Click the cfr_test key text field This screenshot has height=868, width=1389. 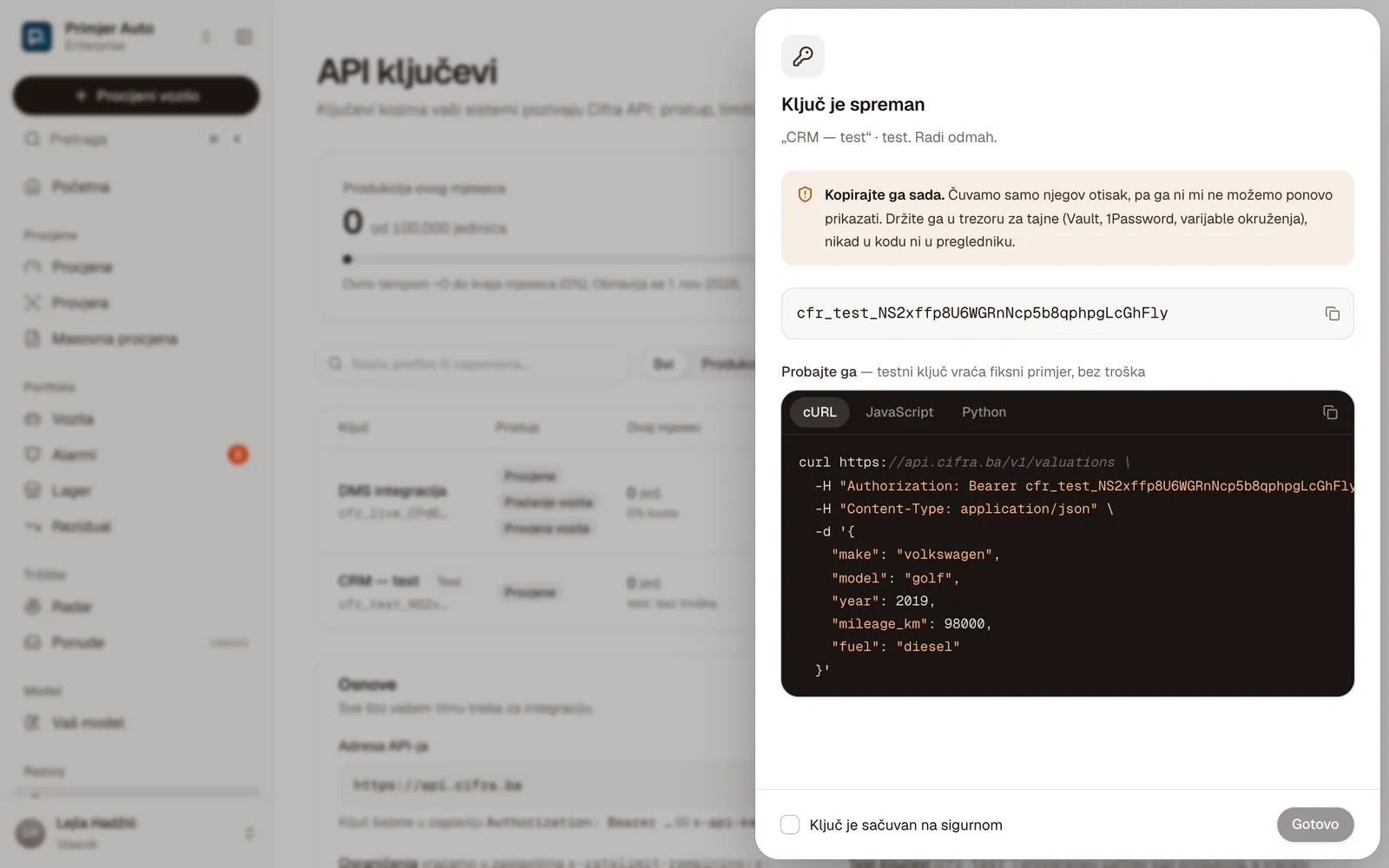[x=1067, y=313]
